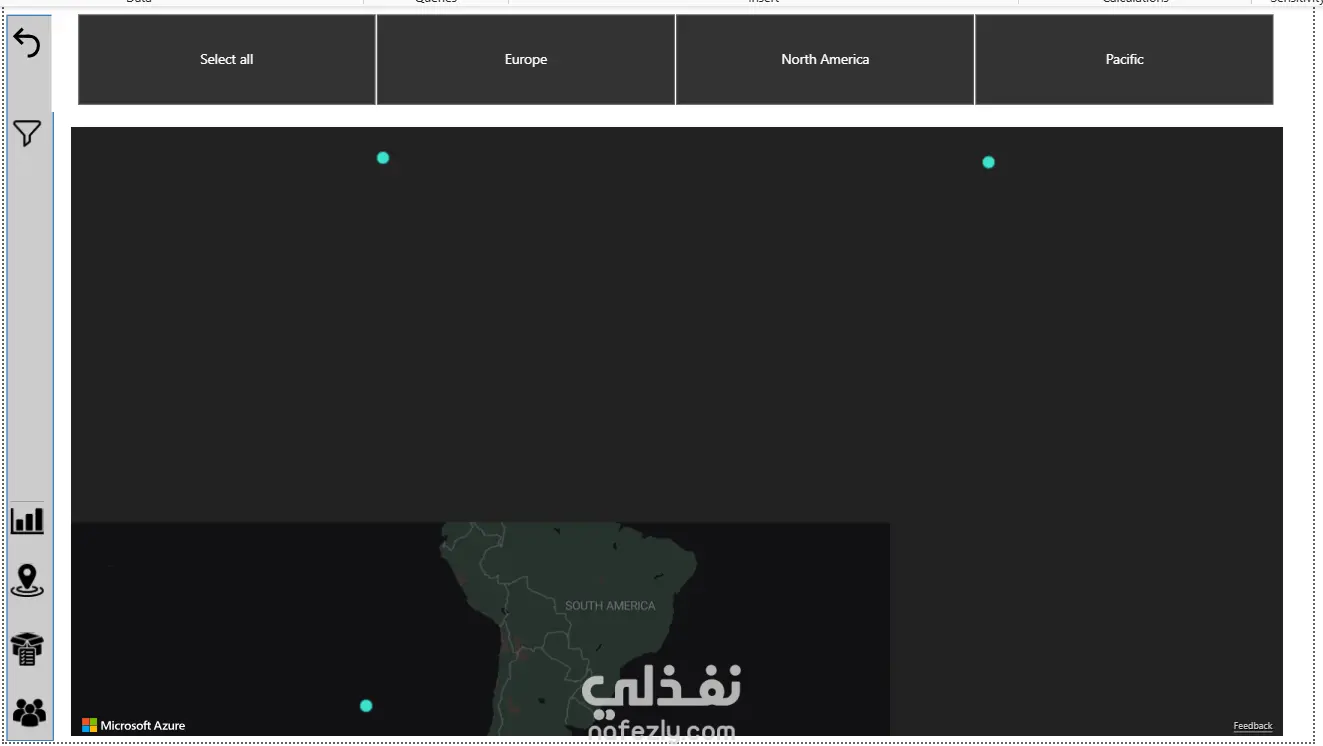The width and height of the screenshot is (1323, 746).
Task: Open the map location pin page icon
Action: pyautogui.click(x=27, y=580)
